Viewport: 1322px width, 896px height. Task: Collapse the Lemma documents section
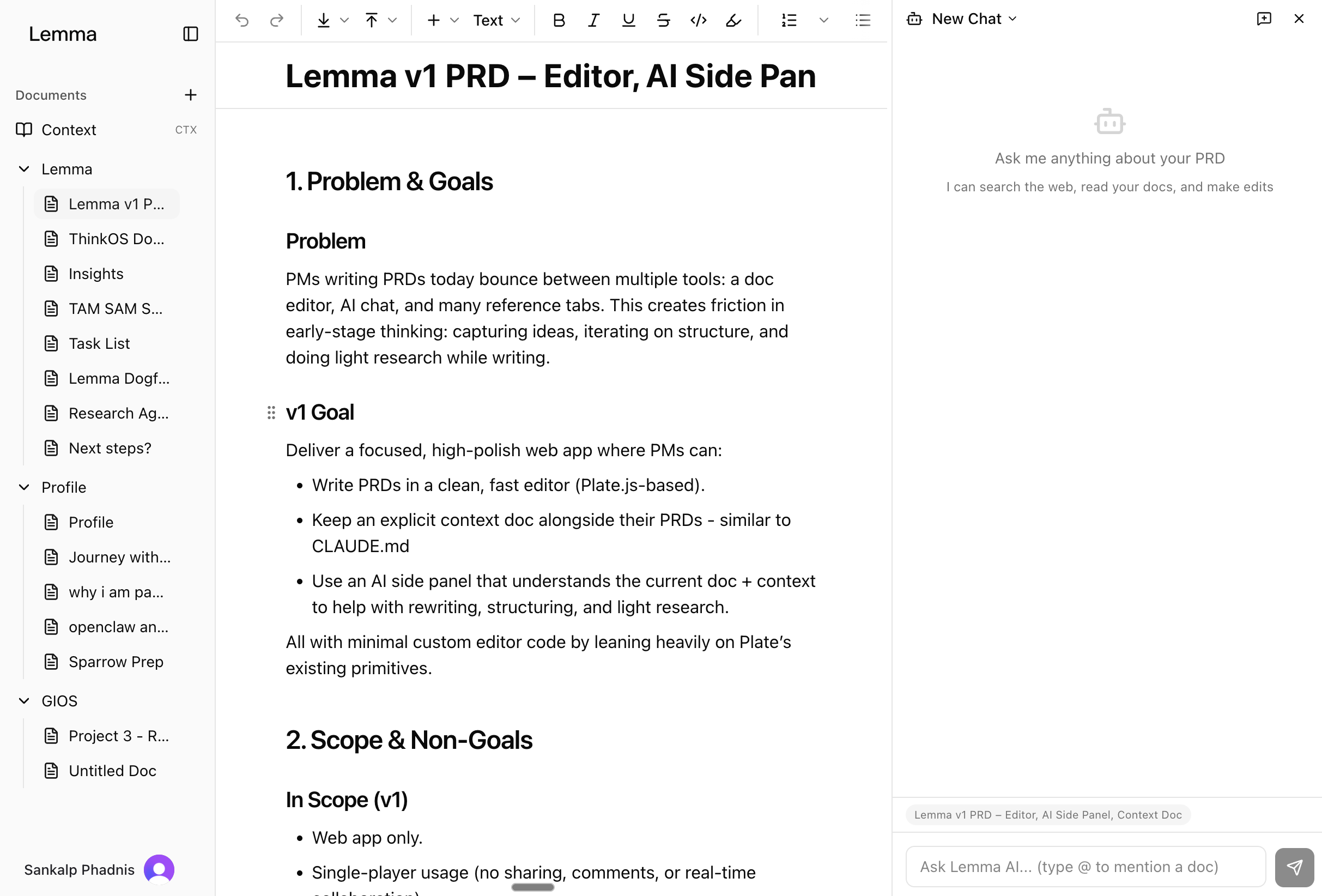coord(24,168)
